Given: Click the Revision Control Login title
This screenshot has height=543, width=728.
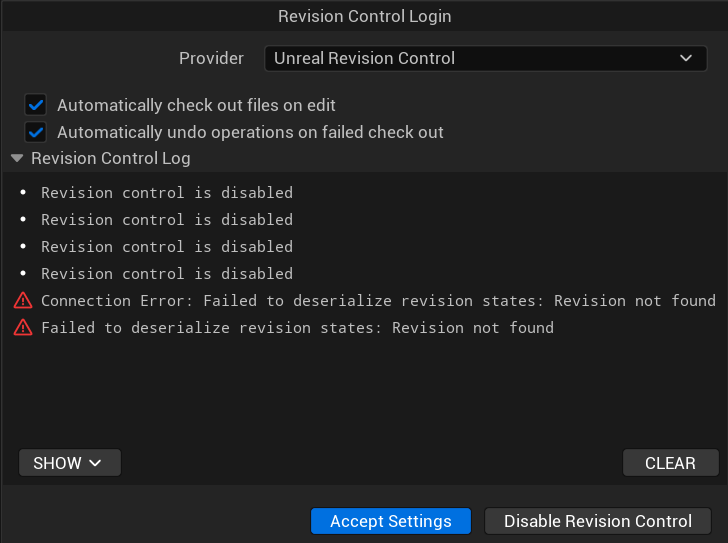Looking at the screenshot, I should coord(364,16).
